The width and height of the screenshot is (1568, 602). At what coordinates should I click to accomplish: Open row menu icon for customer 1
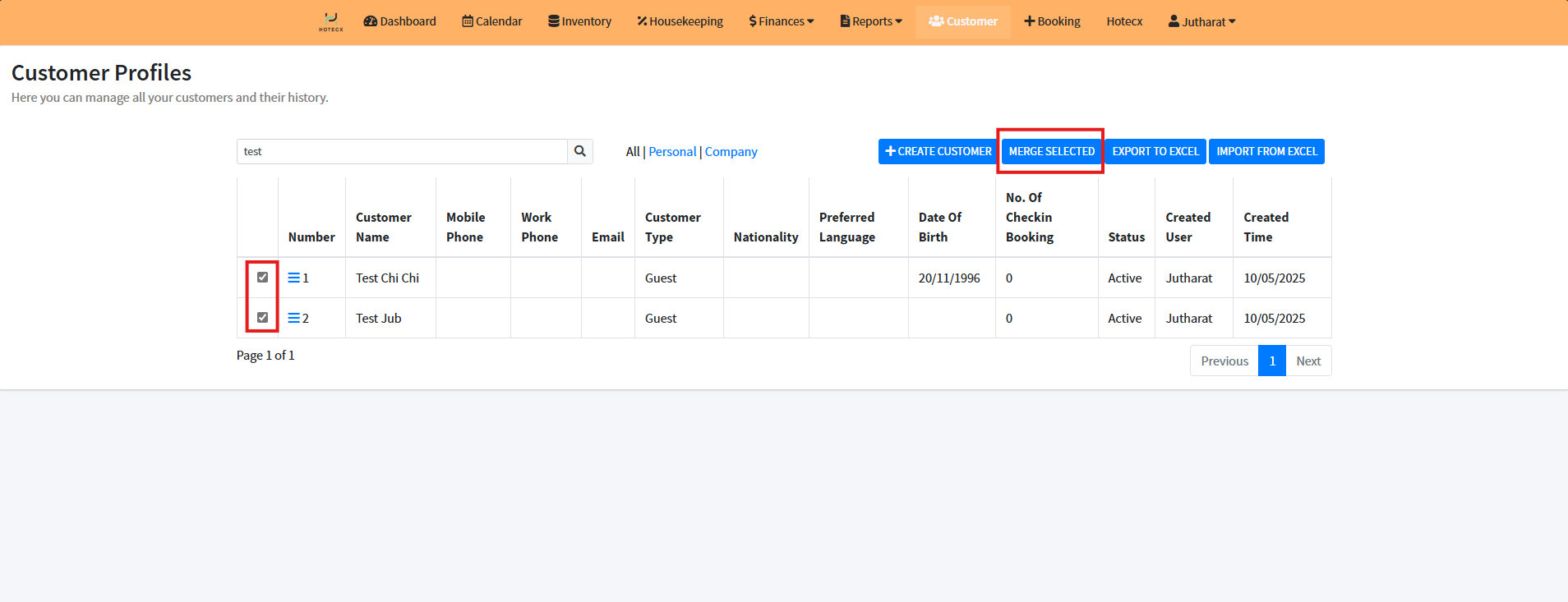(x=293, y=278)
